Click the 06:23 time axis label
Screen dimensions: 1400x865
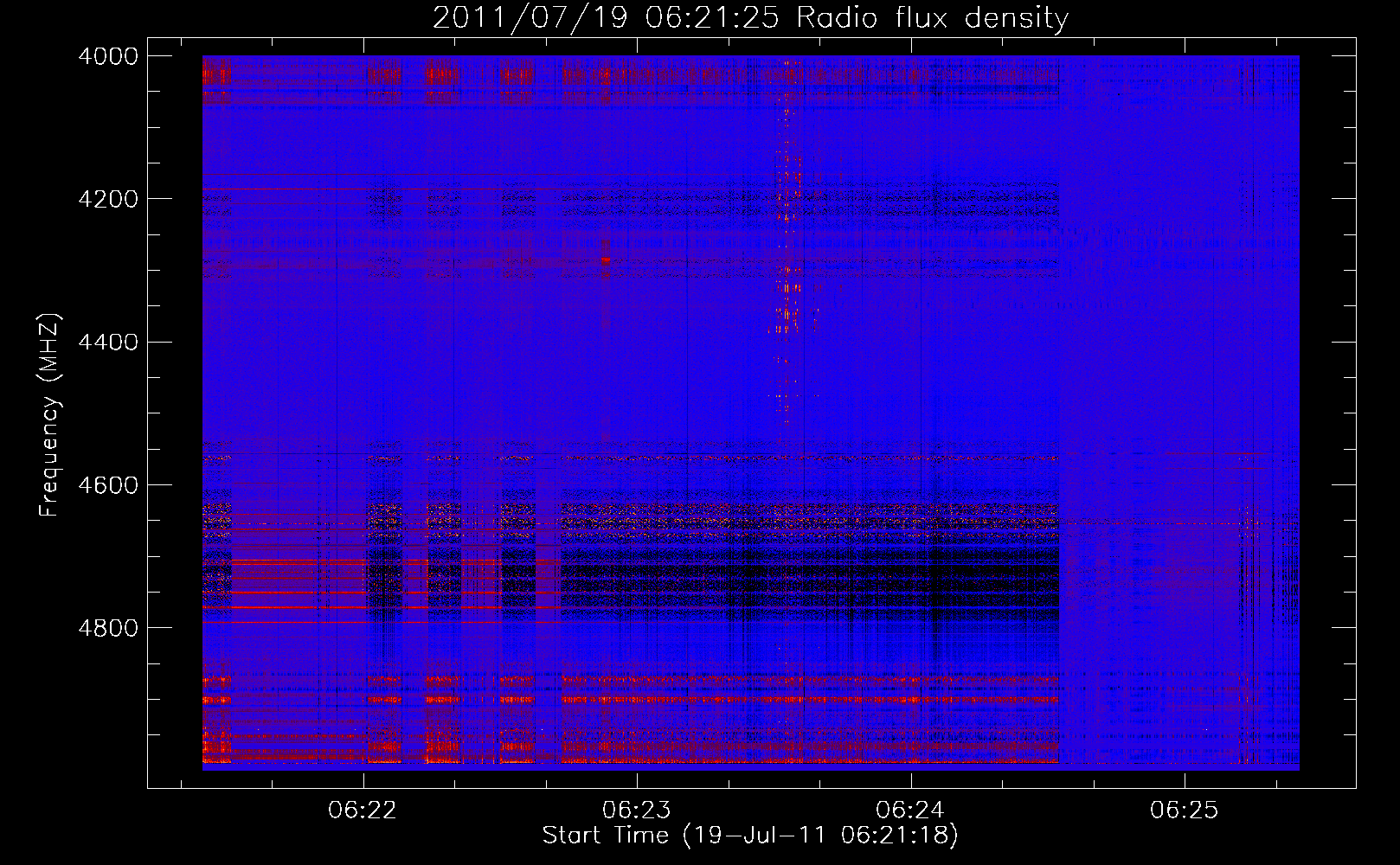(x=637, y=810)
